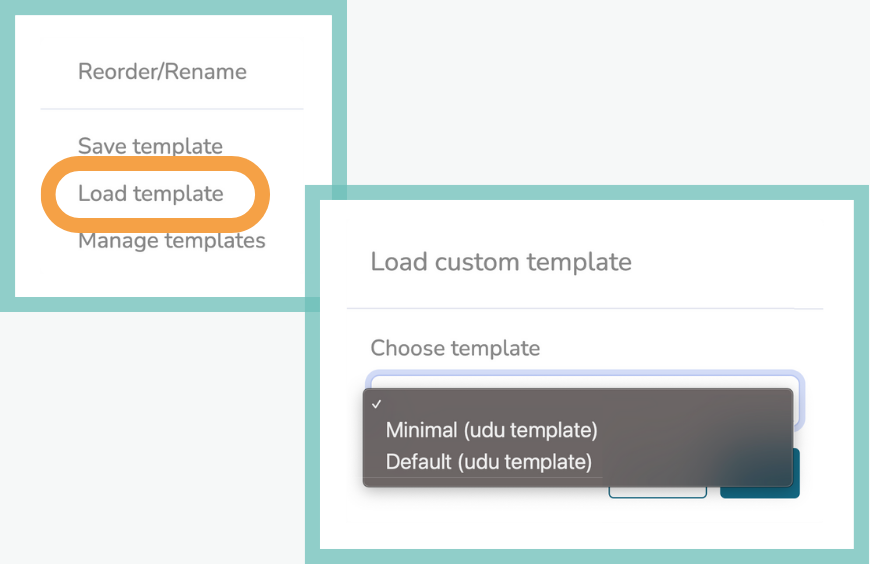Image resolution: width=870 pixels, height=564 pixels.
Task: Choose Save template from the menu
Action: click(x=150, y=146)
